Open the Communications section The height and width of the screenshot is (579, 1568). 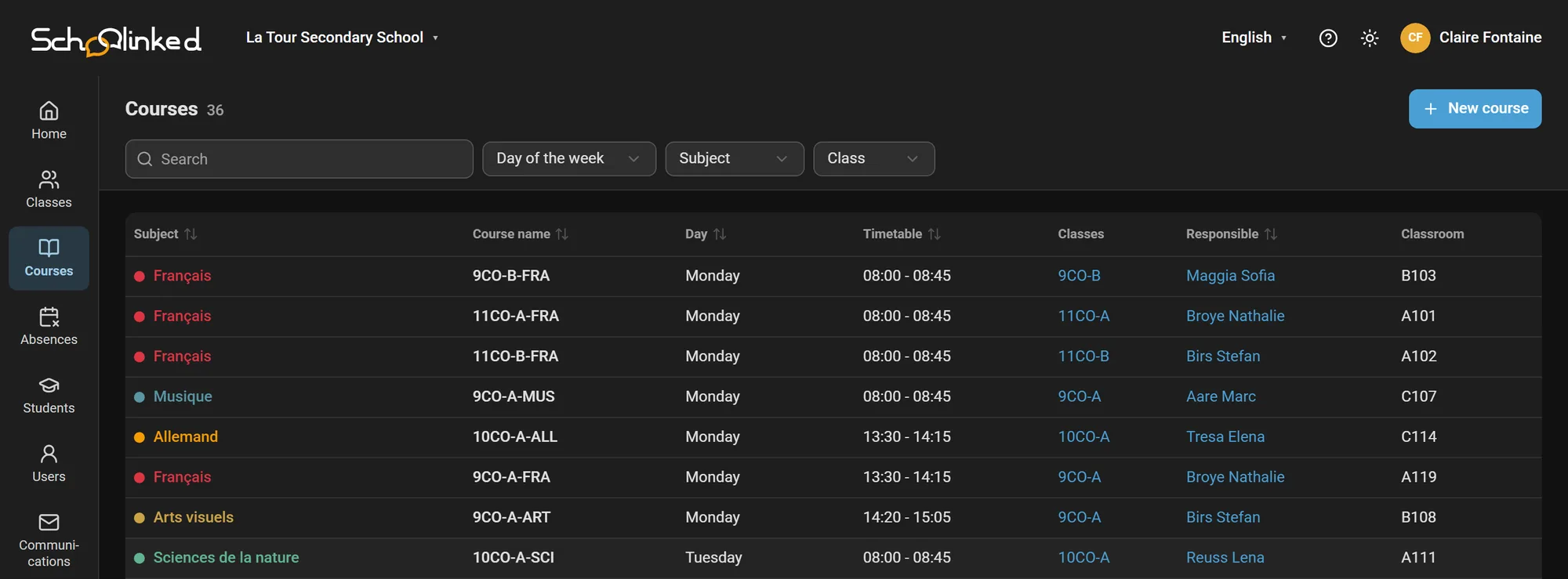(x=49, y=540)
